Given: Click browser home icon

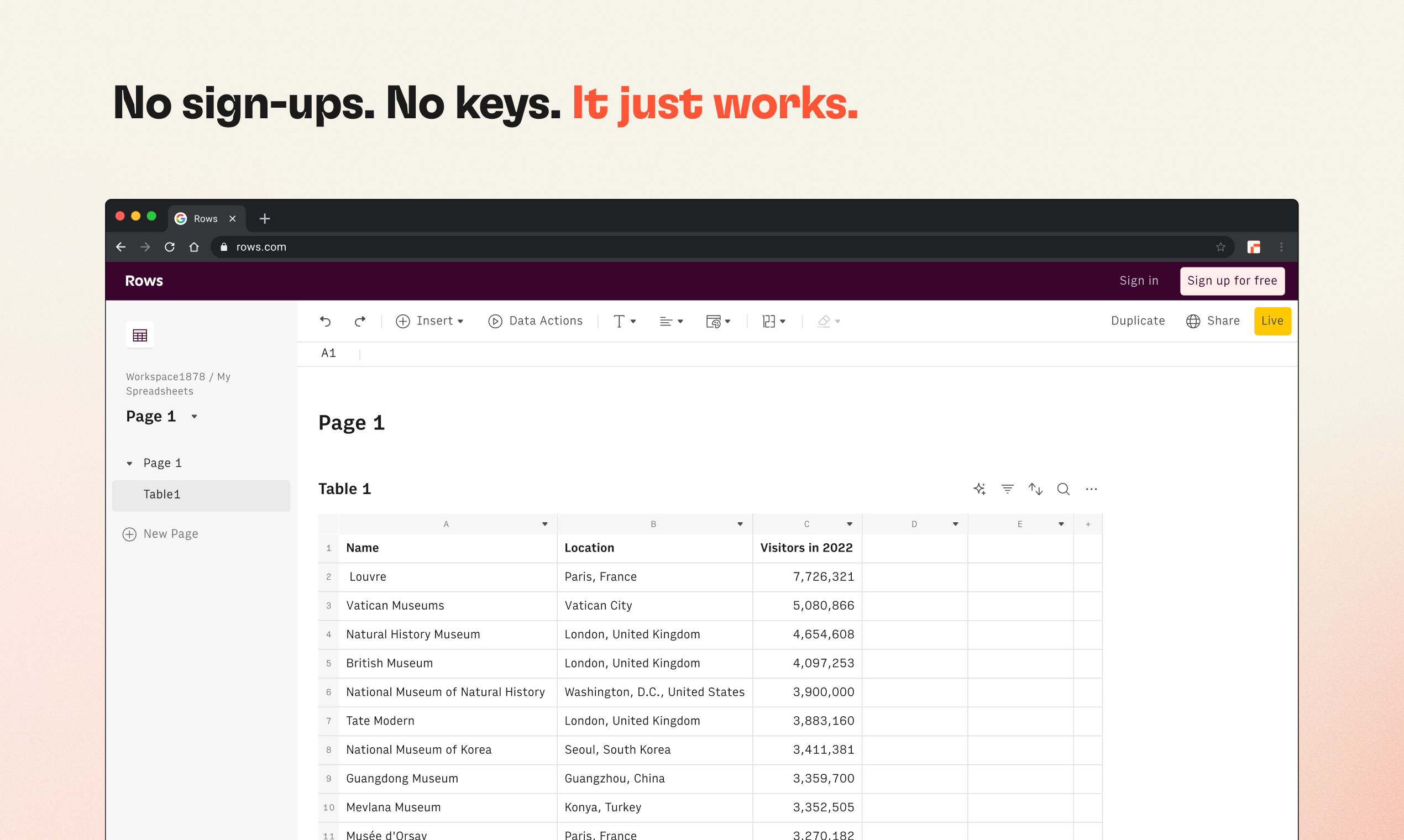Looking at the screenshot, I should click(193, 247).
